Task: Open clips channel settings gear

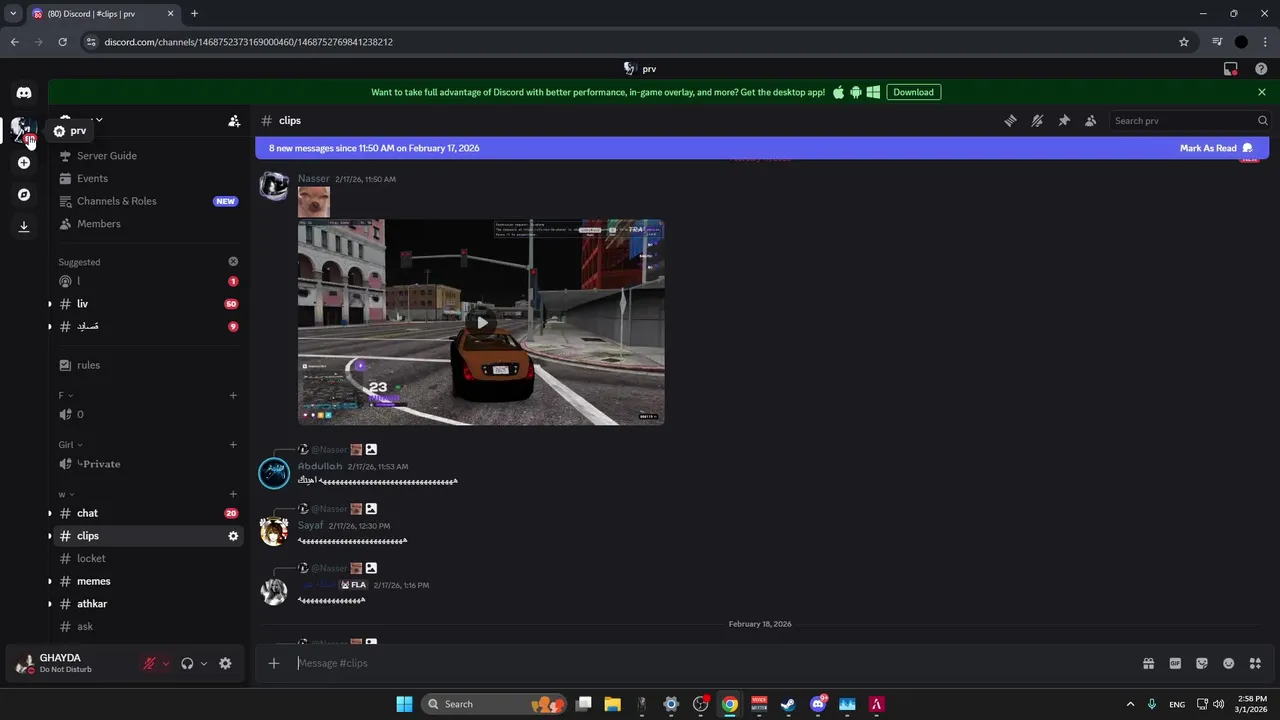Action: coord(233,536)
